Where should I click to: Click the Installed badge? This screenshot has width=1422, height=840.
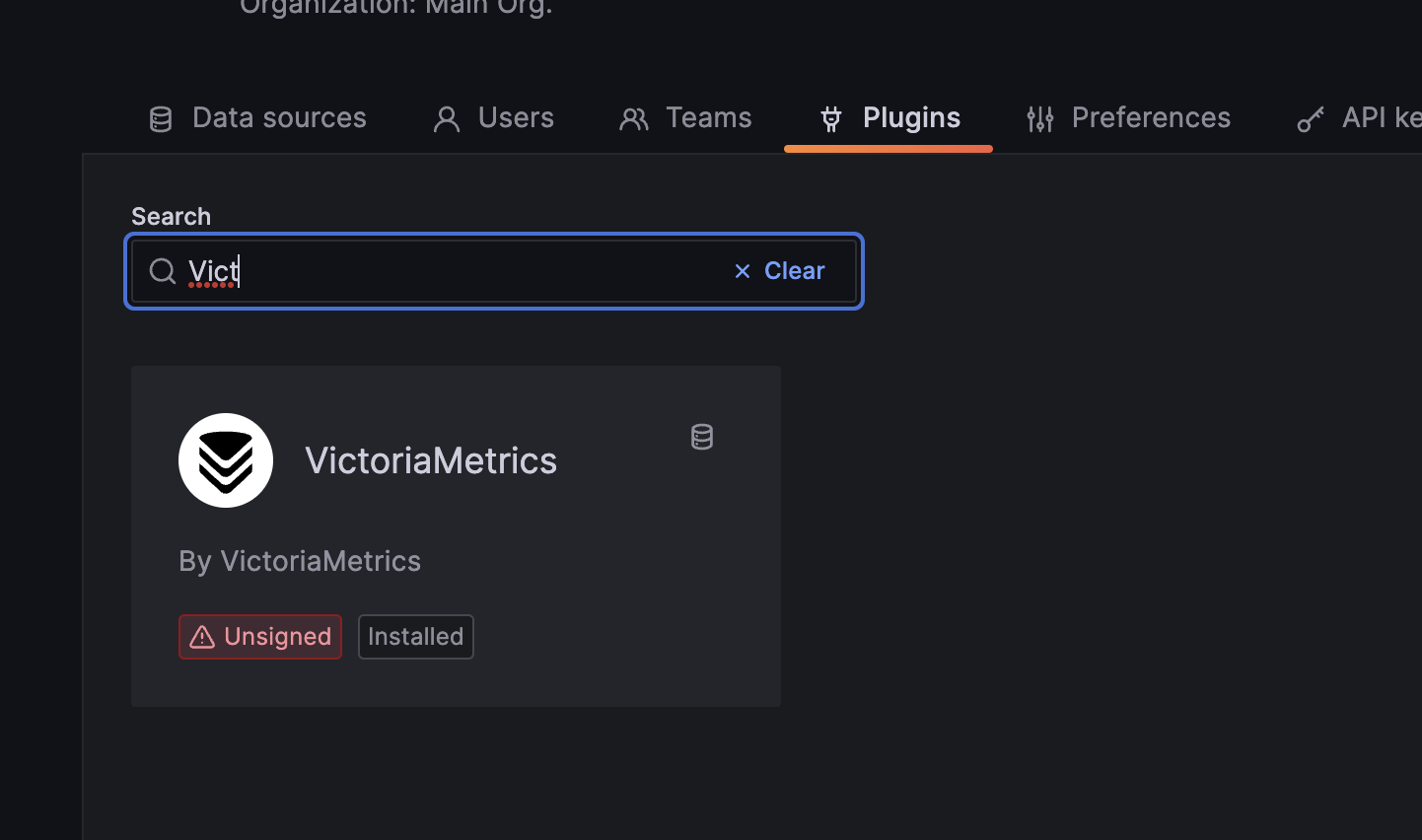pos(415,637)
